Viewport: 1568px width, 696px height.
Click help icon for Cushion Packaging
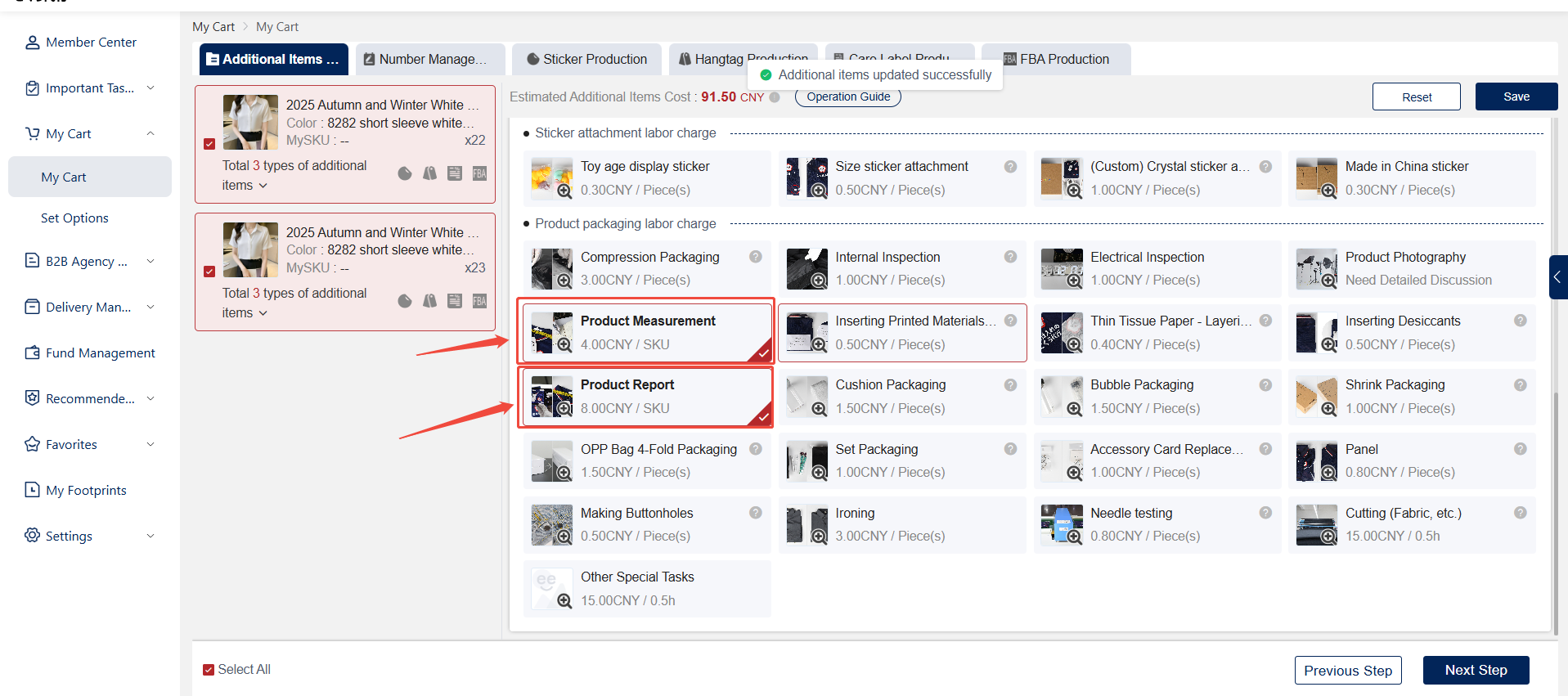1011,384
